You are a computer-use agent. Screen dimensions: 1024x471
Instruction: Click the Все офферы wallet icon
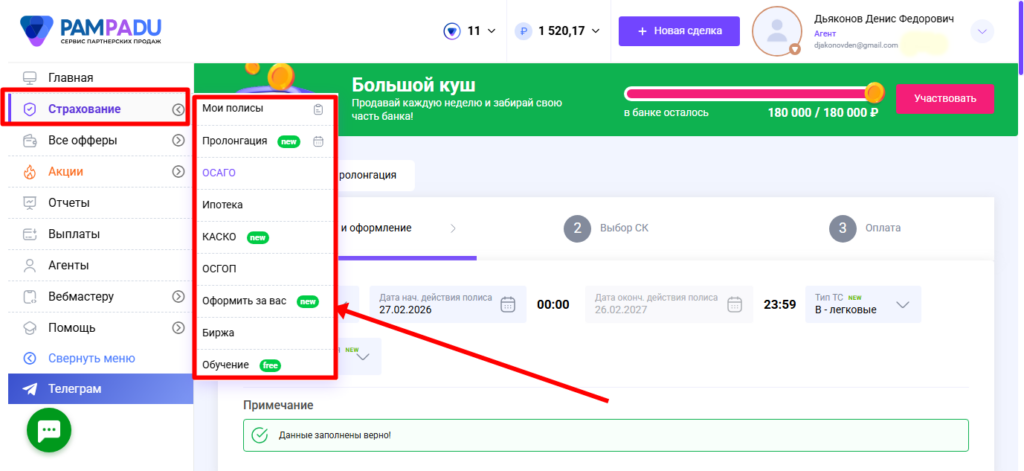[x=29, y=140]
